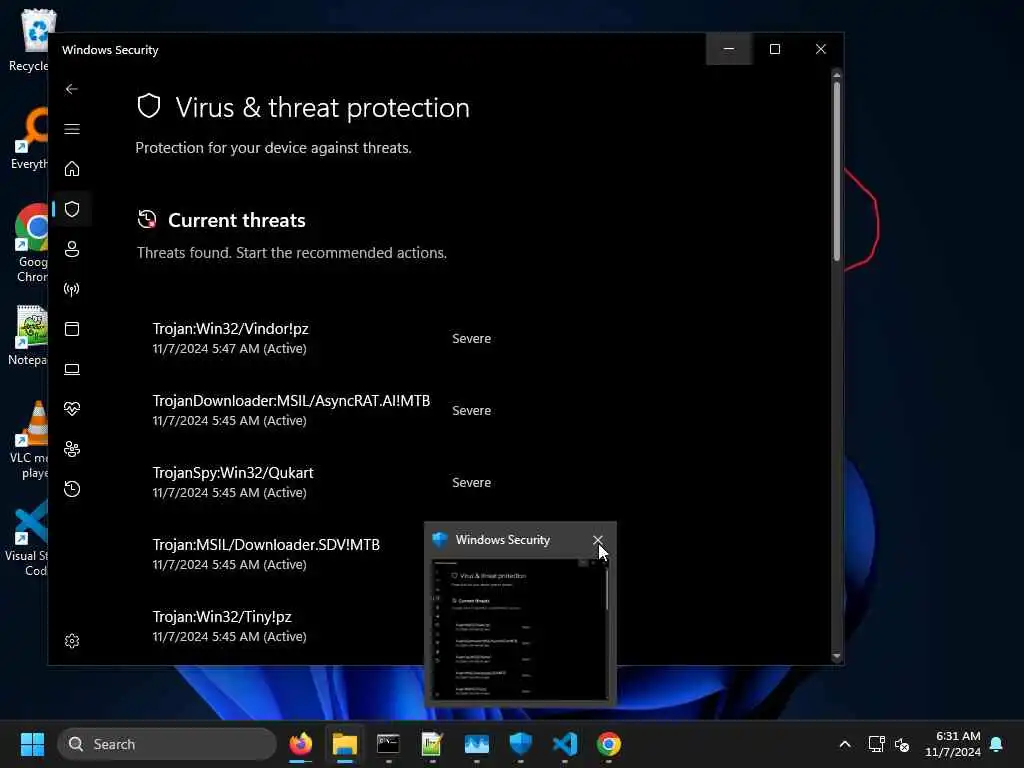Viewport: 1024px width, 768px height.
Task: Open Firefox from the taskbar
Action: [300, 744]
